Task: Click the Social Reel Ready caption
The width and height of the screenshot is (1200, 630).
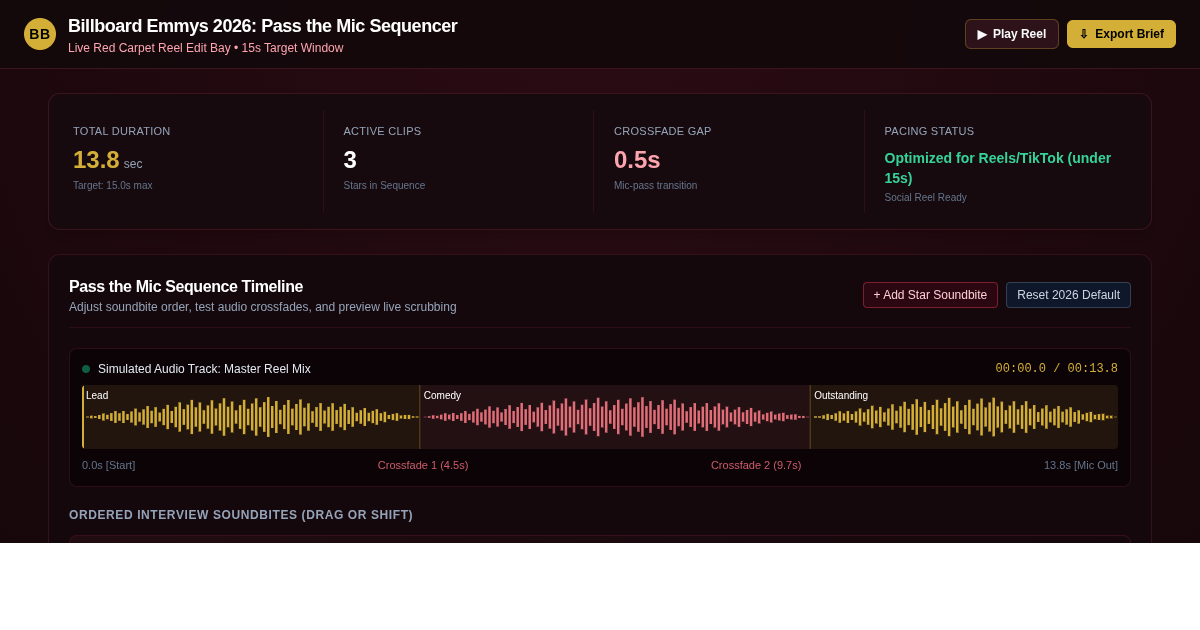Action: 926,198
